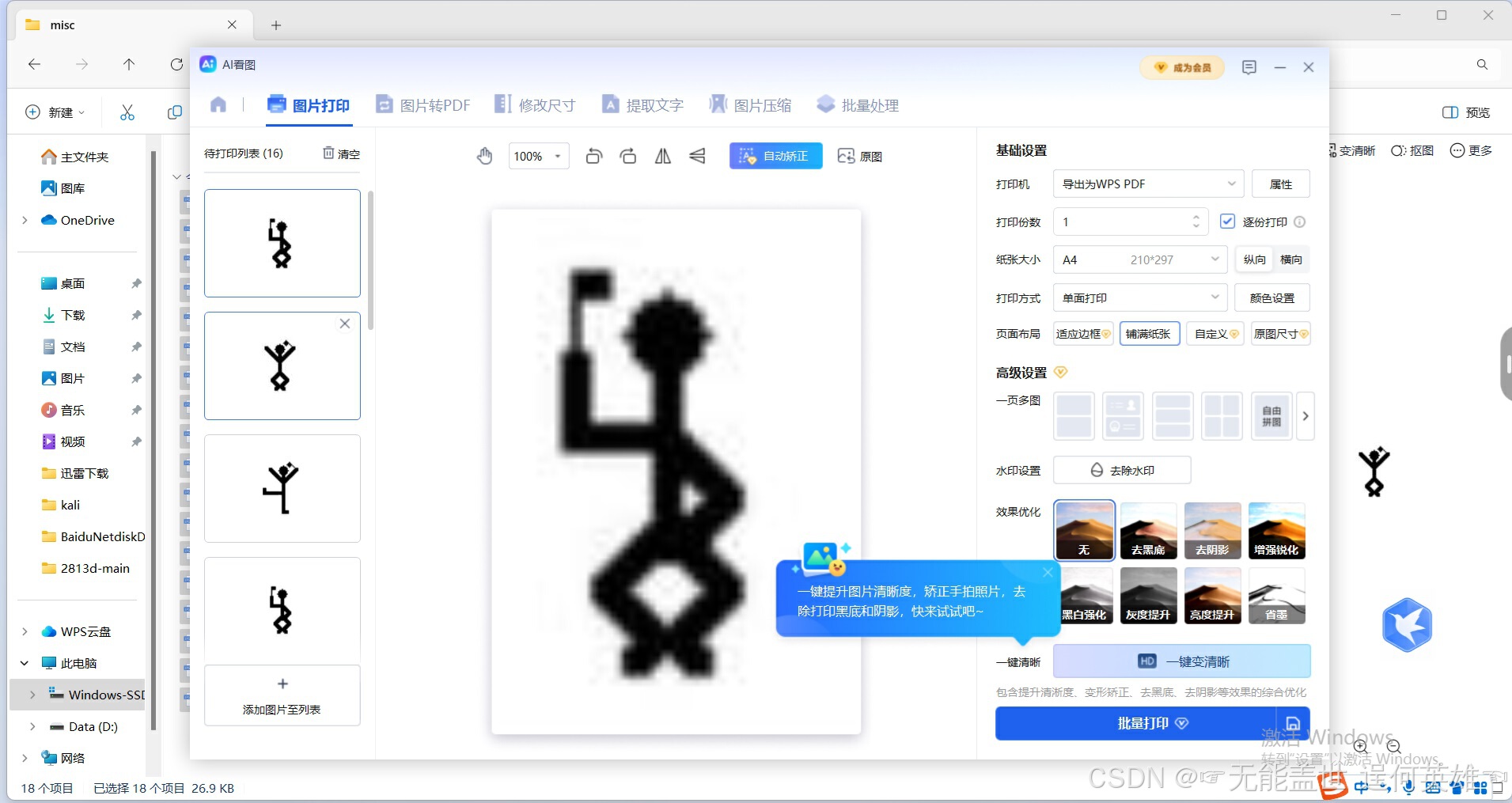Select 横向 landscape orientation

[x=1291, y=259]
